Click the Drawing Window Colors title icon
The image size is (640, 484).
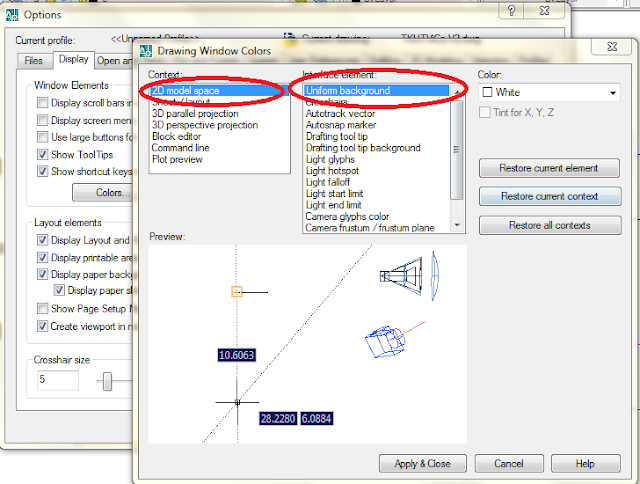click(x=146, y=51)
